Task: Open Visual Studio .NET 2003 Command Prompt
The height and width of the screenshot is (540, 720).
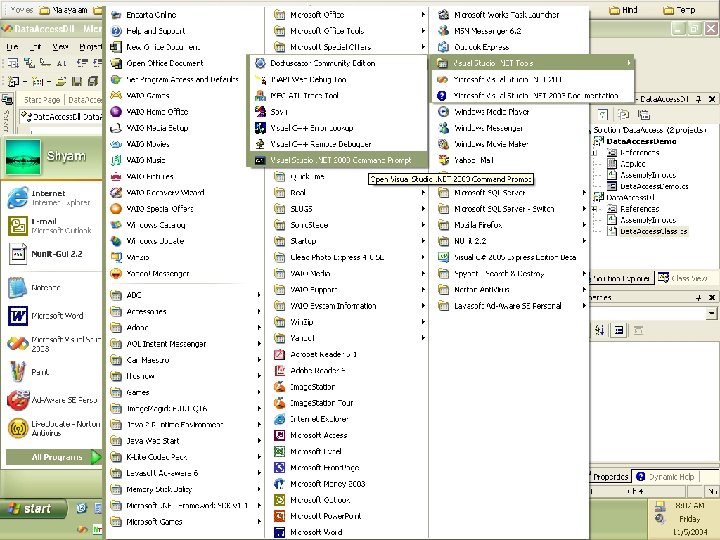Action: click(x=339, y=160)
